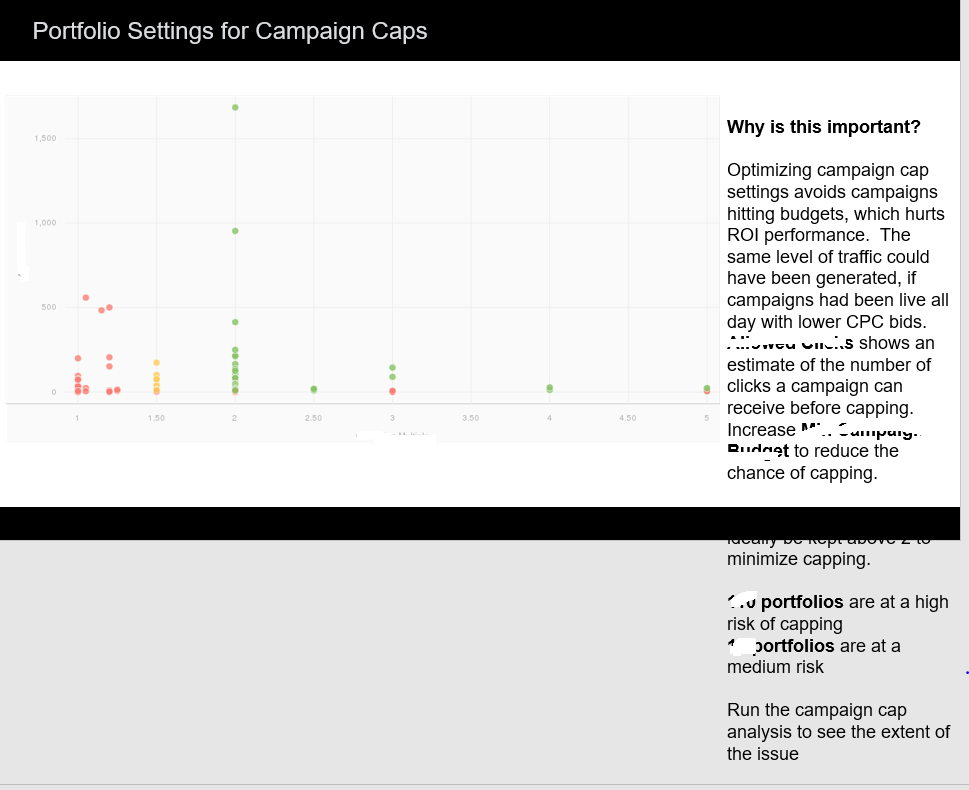Click the 'Portfolio Settings for Campaign Caps' title
969x790 pixels.
230,31
